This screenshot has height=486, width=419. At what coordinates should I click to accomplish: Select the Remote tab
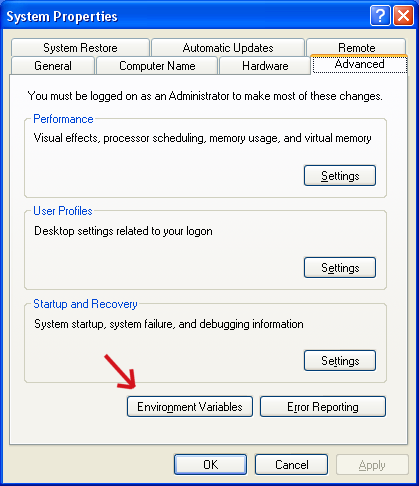click(x=356, y=47)
